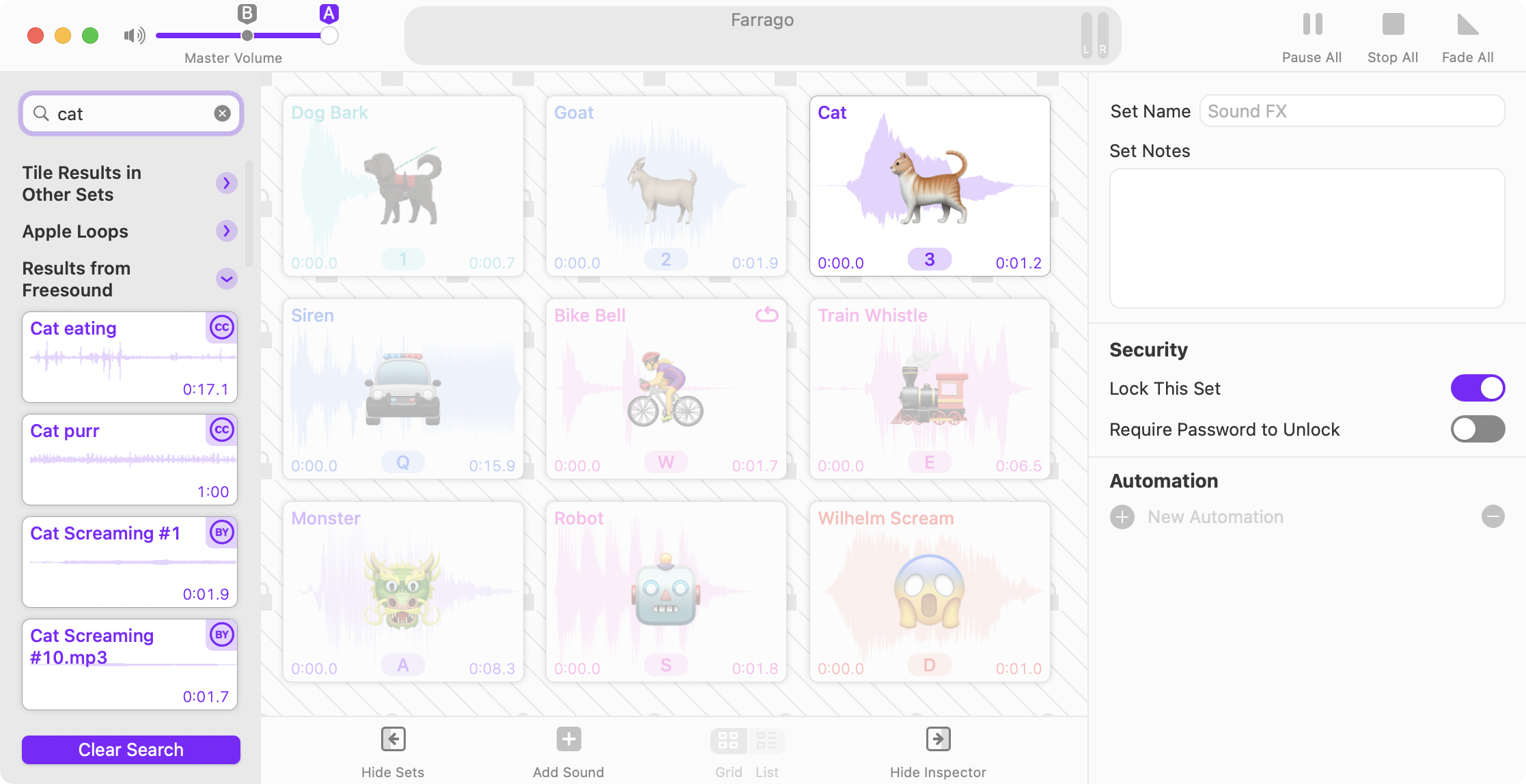Select the Cat sound tile

(x=930, y=186)
